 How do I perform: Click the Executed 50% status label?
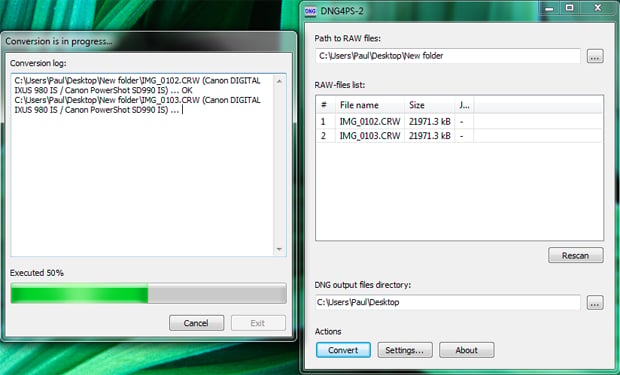tap(37, 273)
